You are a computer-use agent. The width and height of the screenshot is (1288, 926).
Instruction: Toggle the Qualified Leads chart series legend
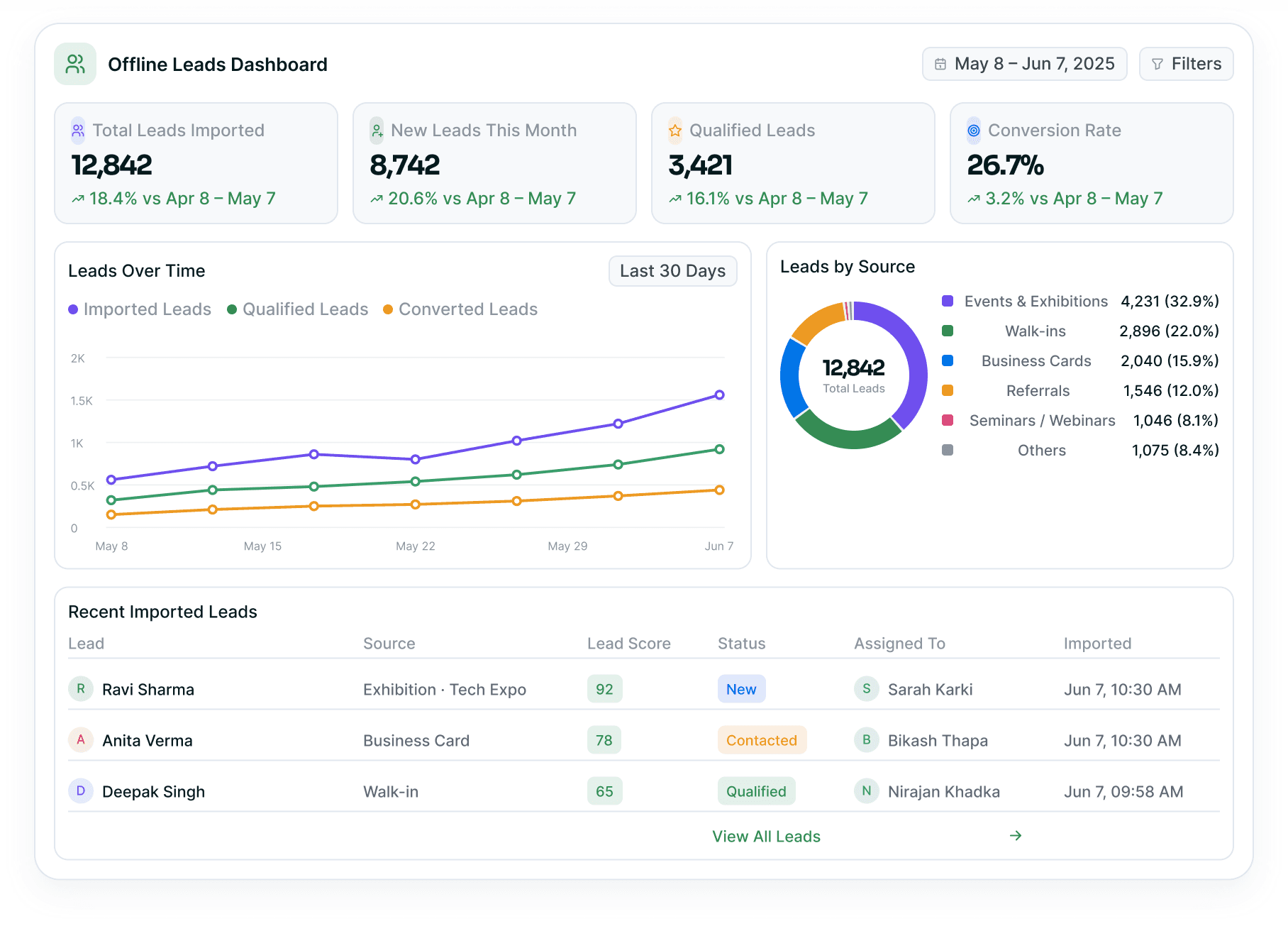298,309
